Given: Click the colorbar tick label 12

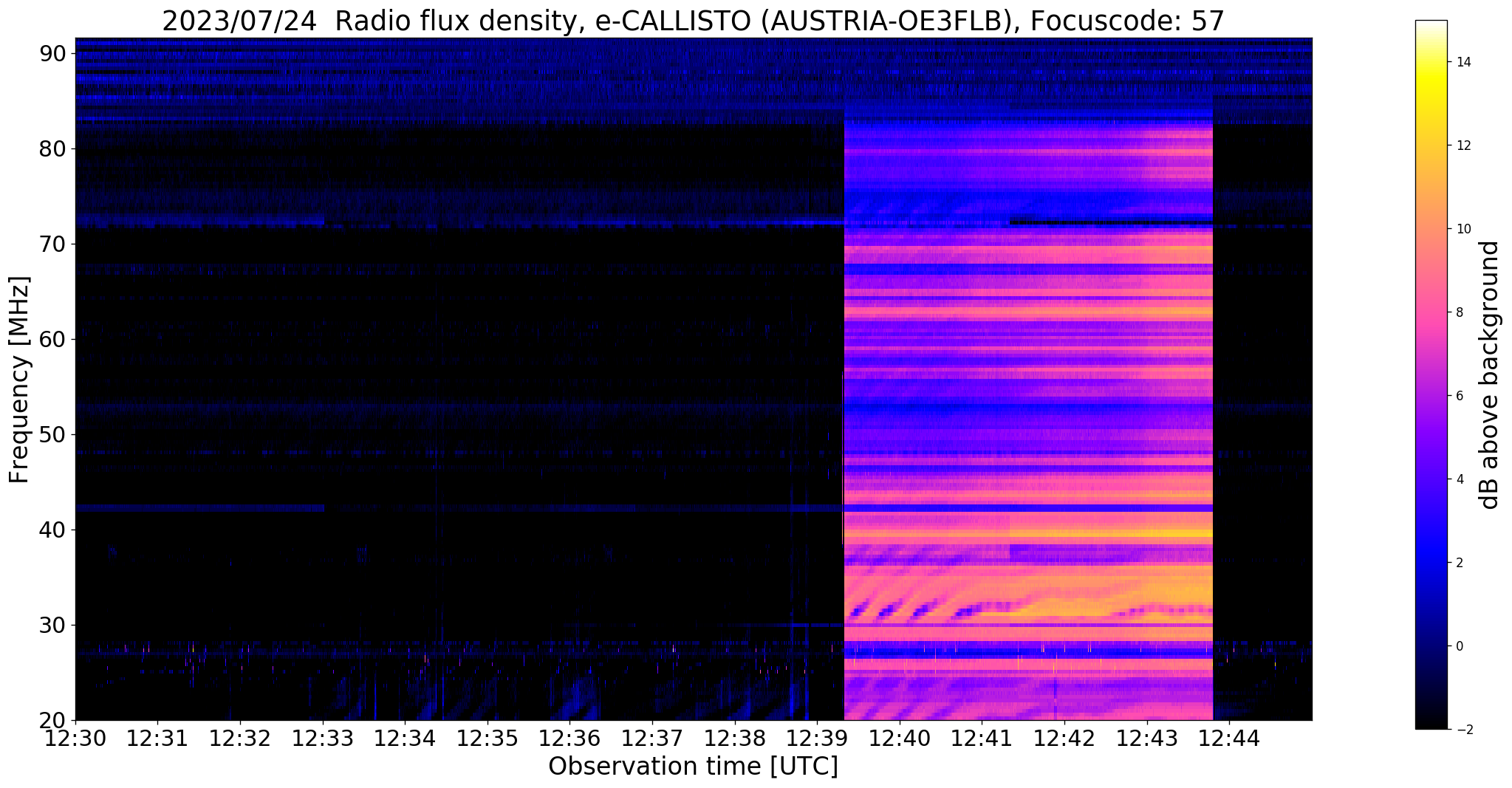Looking at the screenshot, I should [1462, 145].
